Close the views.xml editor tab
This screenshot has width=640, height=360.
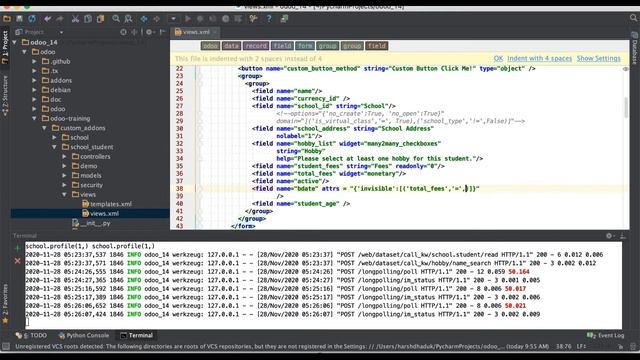tap(215, 32)
